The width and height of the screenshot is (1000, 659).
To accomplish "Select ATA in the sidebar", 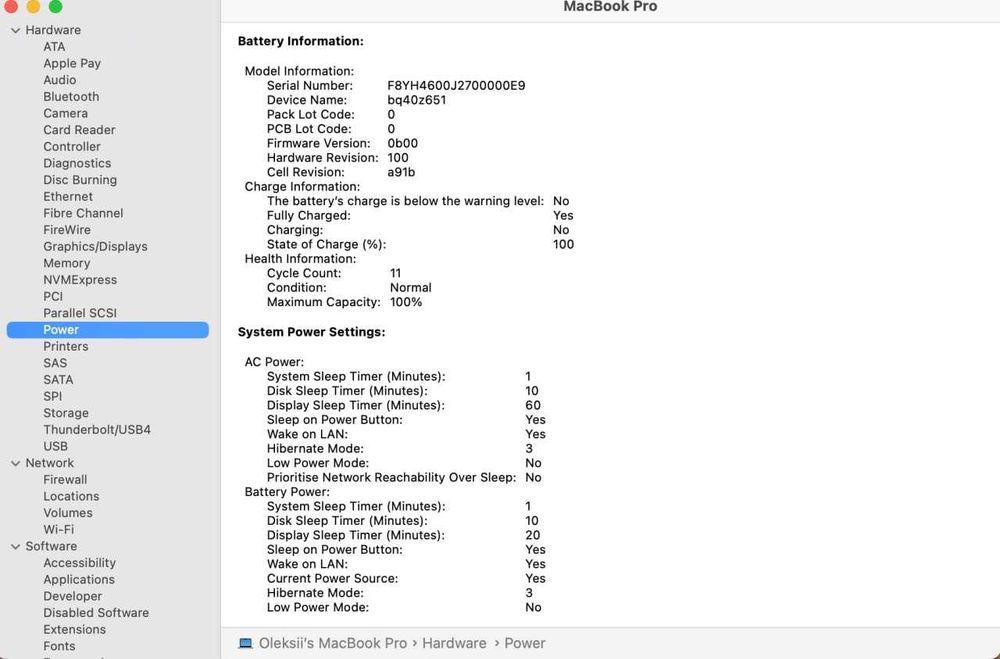I will tap(54, 47).
